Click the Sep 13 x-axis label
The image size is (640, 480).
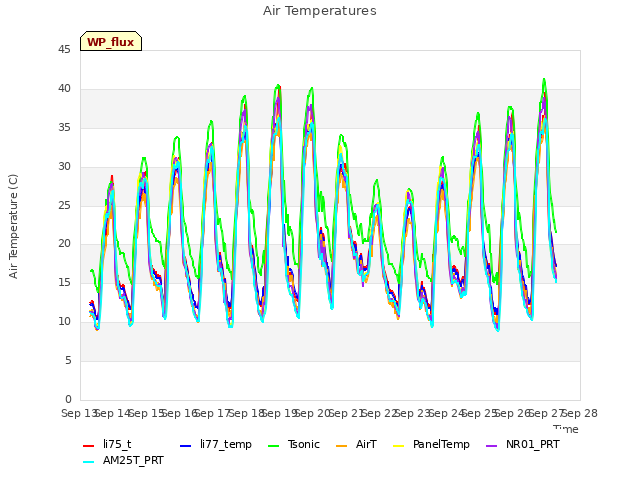(x=79, y=413)
